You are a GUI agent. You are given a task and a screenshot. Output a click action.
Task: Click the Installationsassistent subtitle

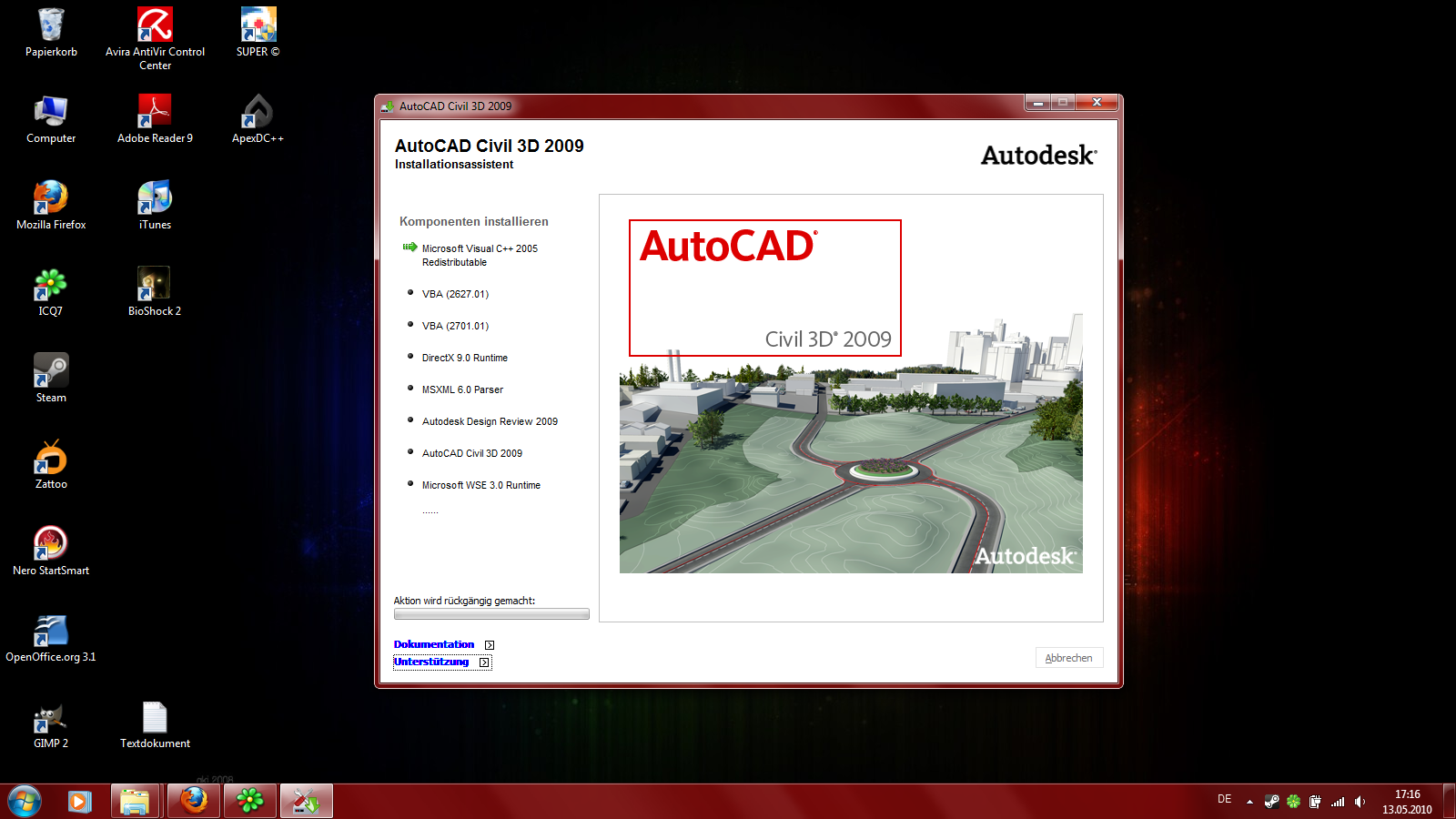click(x=454, y=165)
